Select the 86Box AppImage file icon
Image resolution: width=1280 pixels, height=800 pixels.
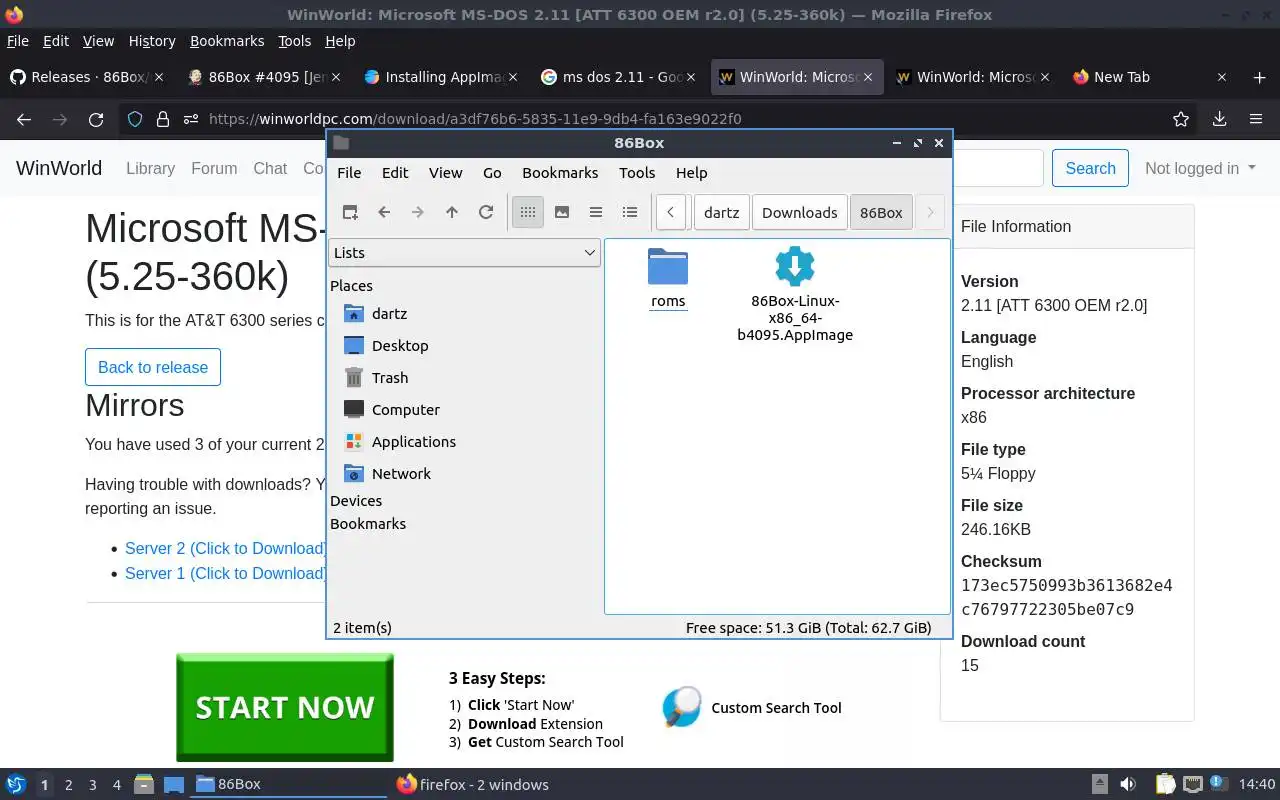[x=795, y=267]
